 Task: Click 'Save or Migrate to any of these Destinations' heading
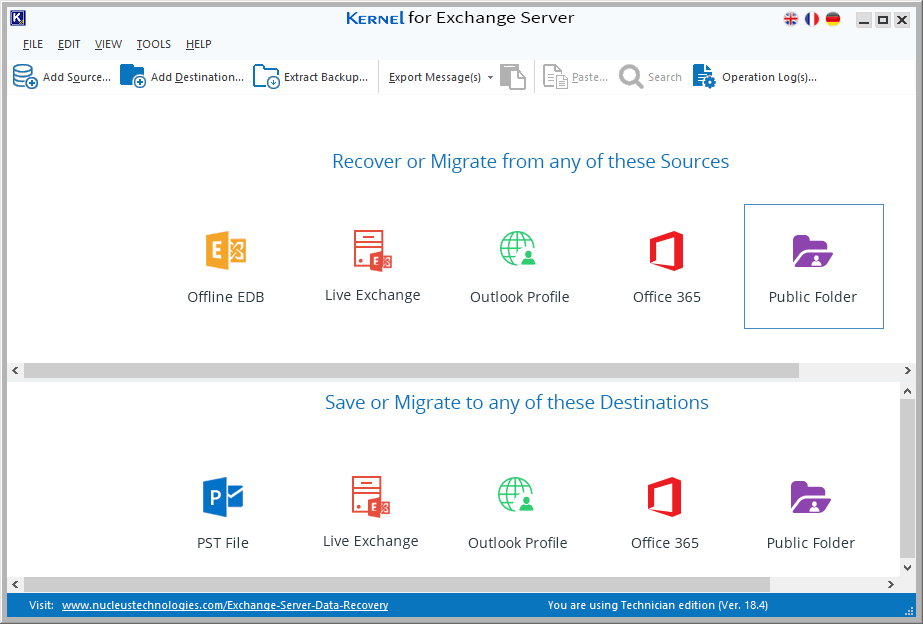tap(516, 403)
